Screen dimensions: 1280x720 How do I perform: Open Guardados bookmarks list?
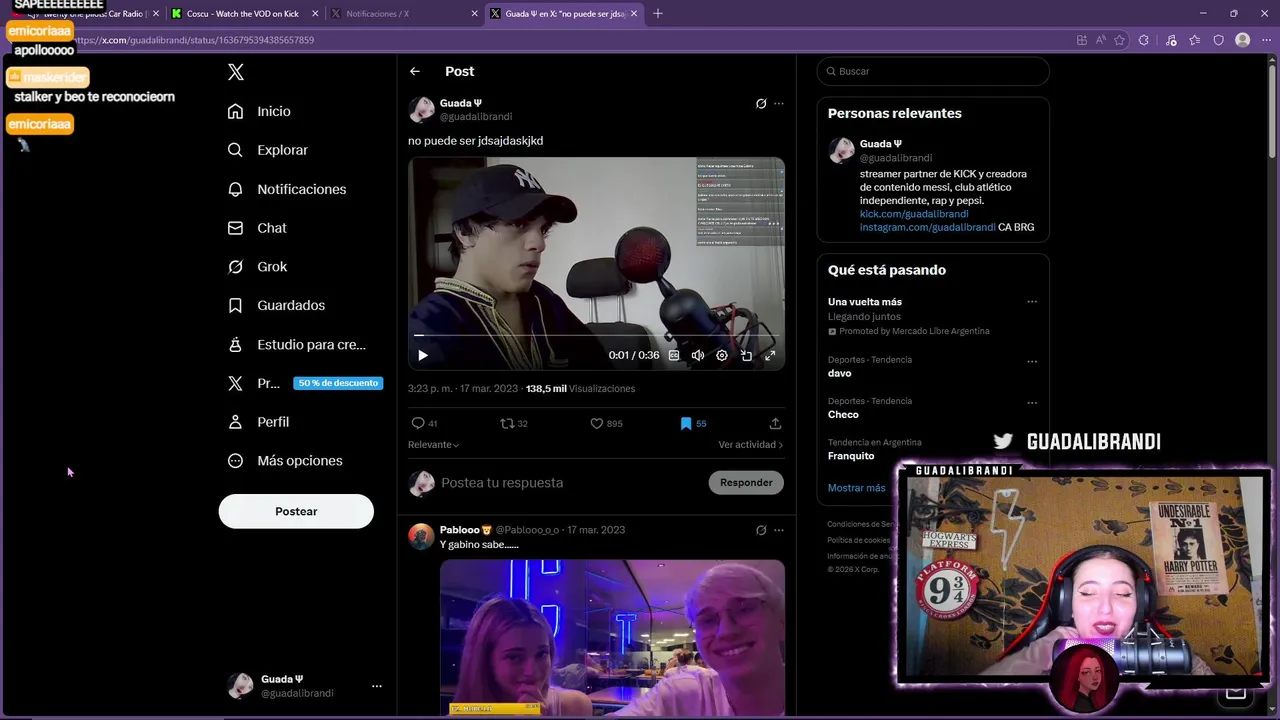276,305
